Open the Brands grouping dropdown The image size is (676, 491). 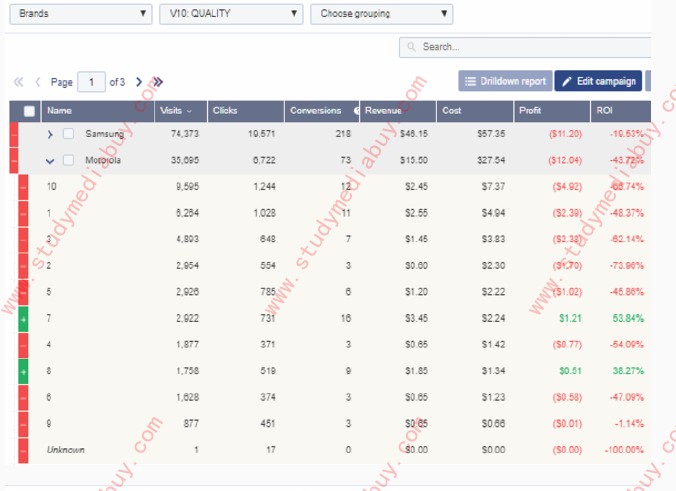pos(81,14)
